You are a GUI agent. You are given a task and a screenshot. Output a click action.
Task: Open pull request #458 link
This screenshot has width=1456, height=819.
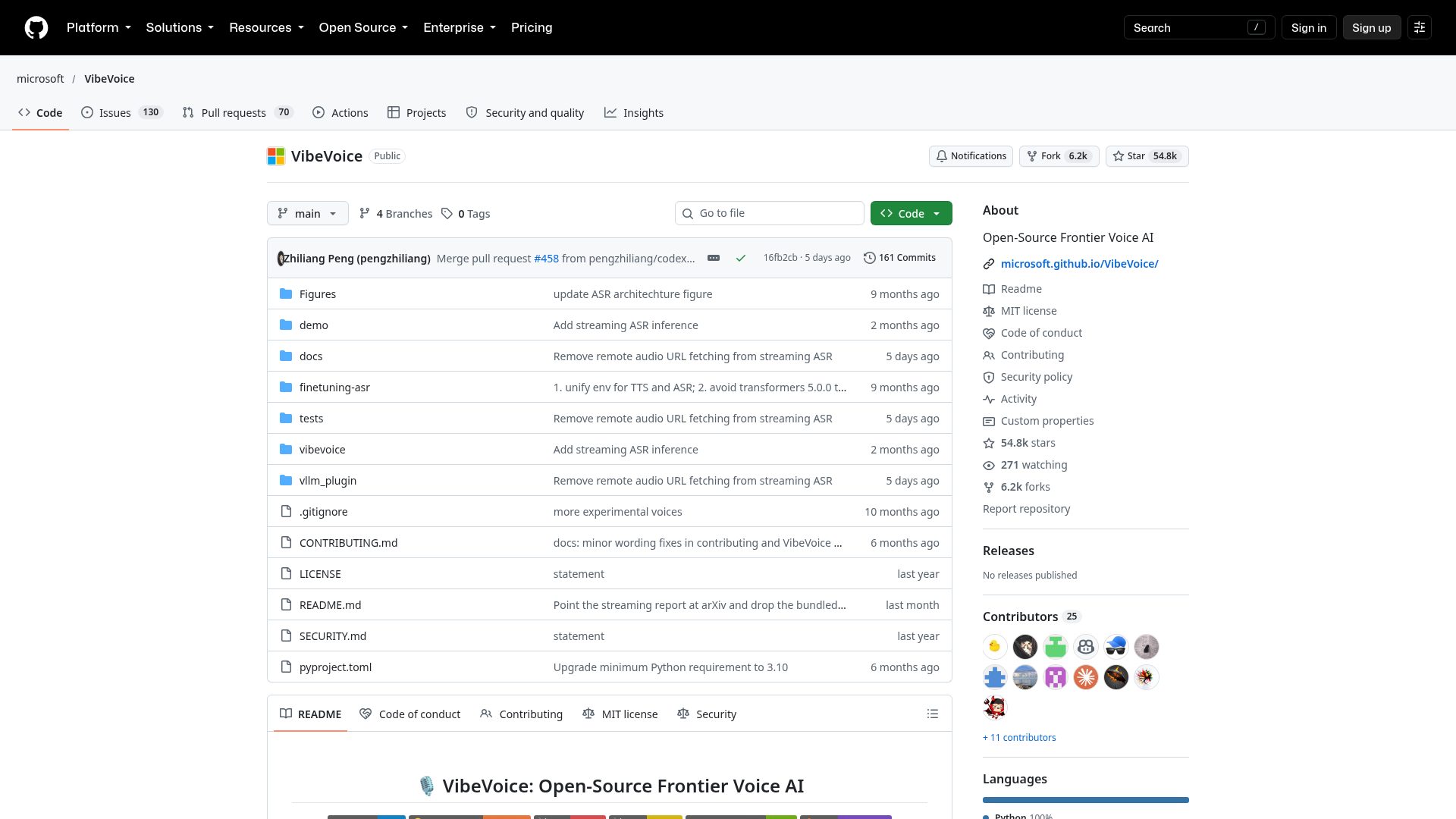click(546, 259)
